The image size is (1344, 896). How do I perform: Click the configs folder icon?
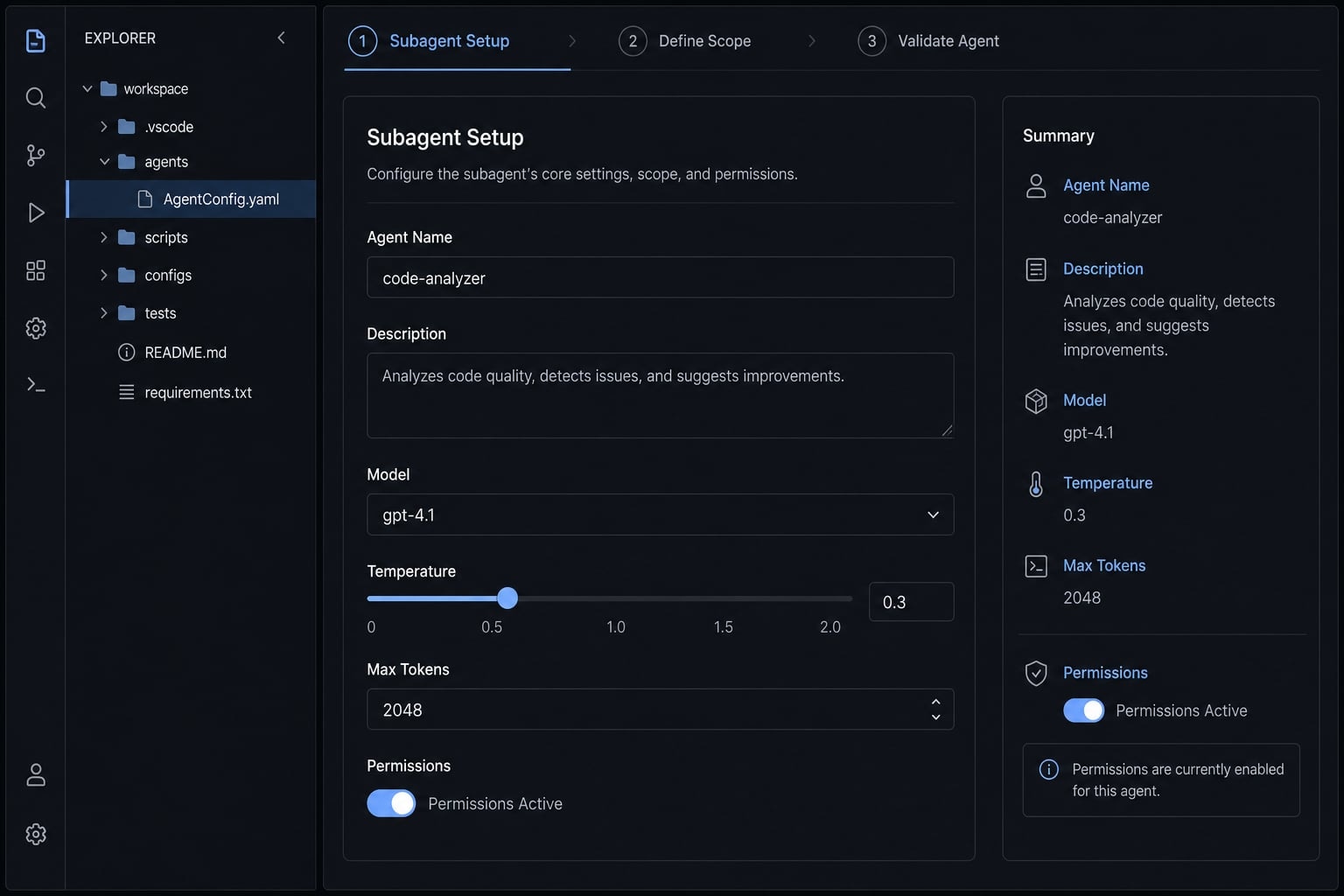(127, 275)
